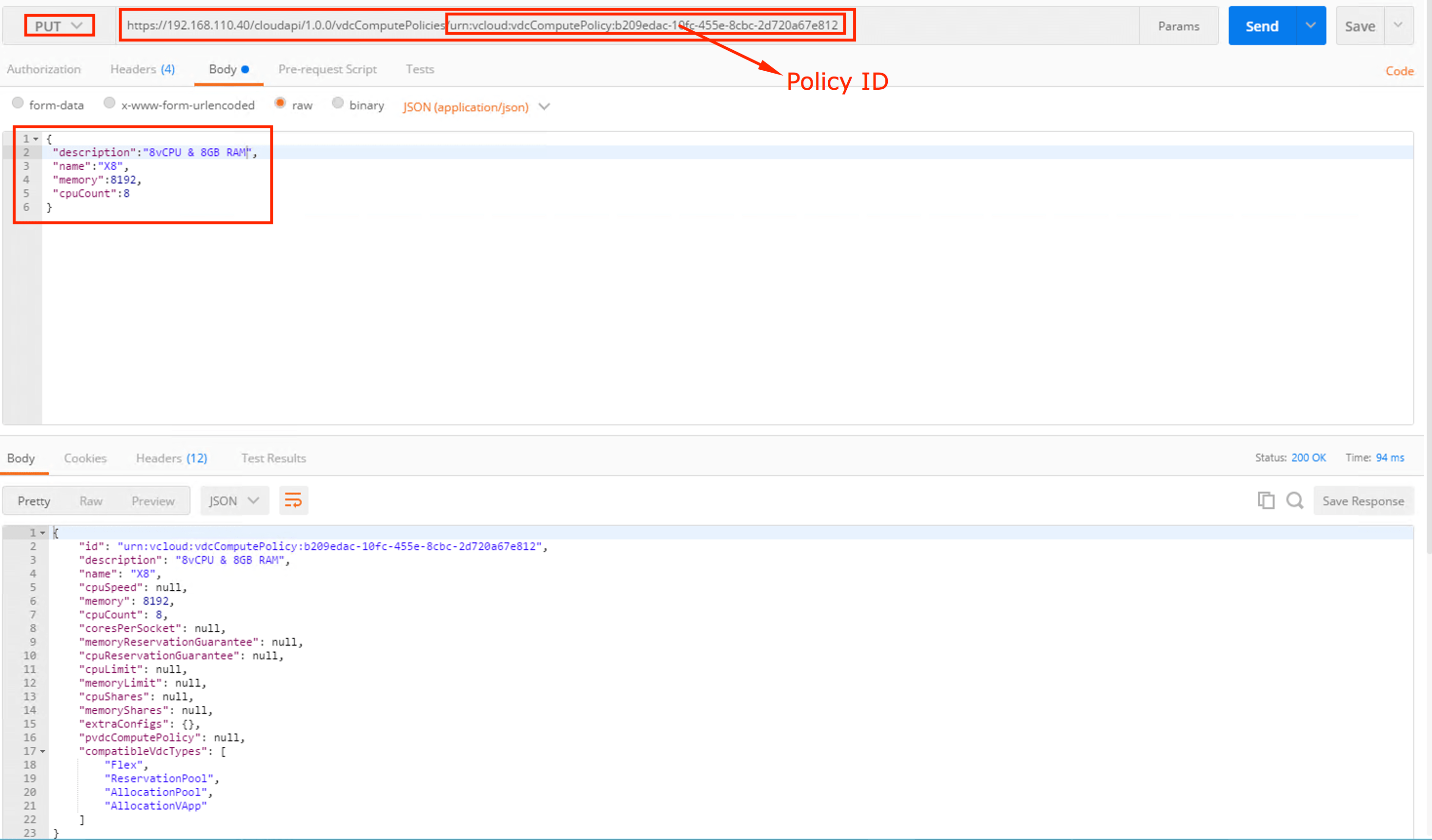Collapse fold arrow on request body line 1
1432x840 pixels.
(36, 139)
